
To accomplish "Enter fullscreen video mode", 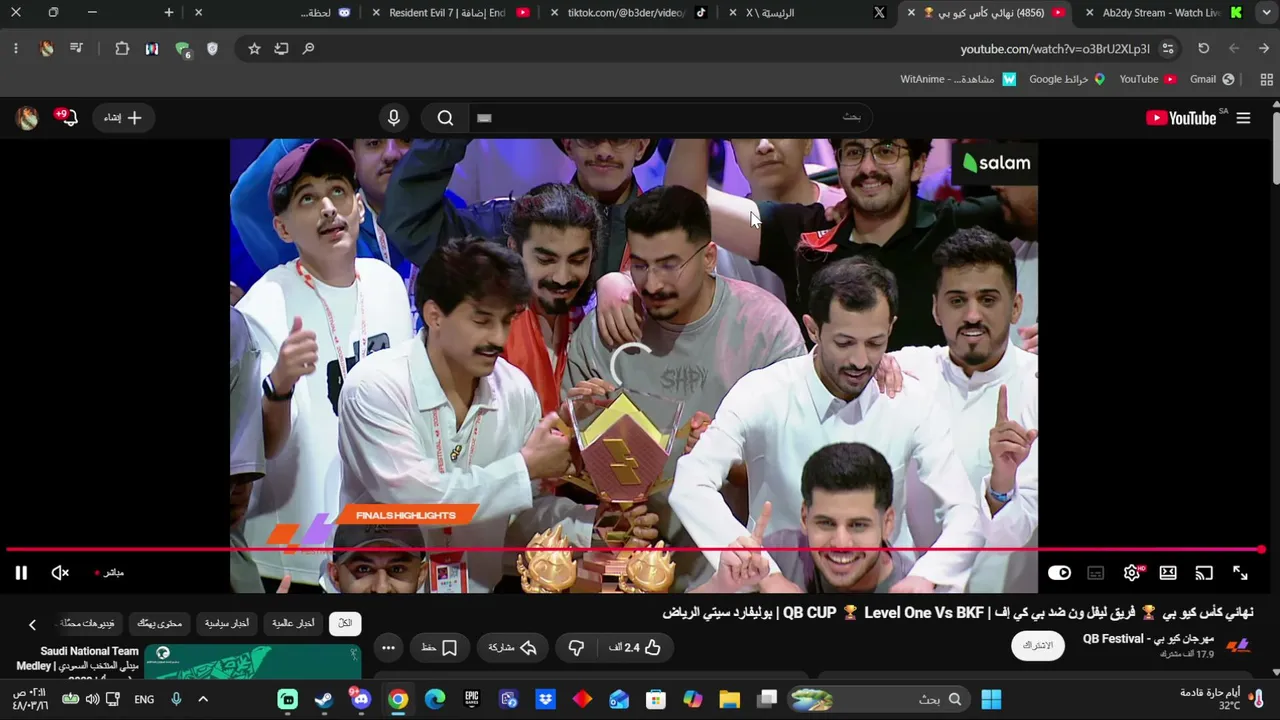I will click(x=1240, y=573).
